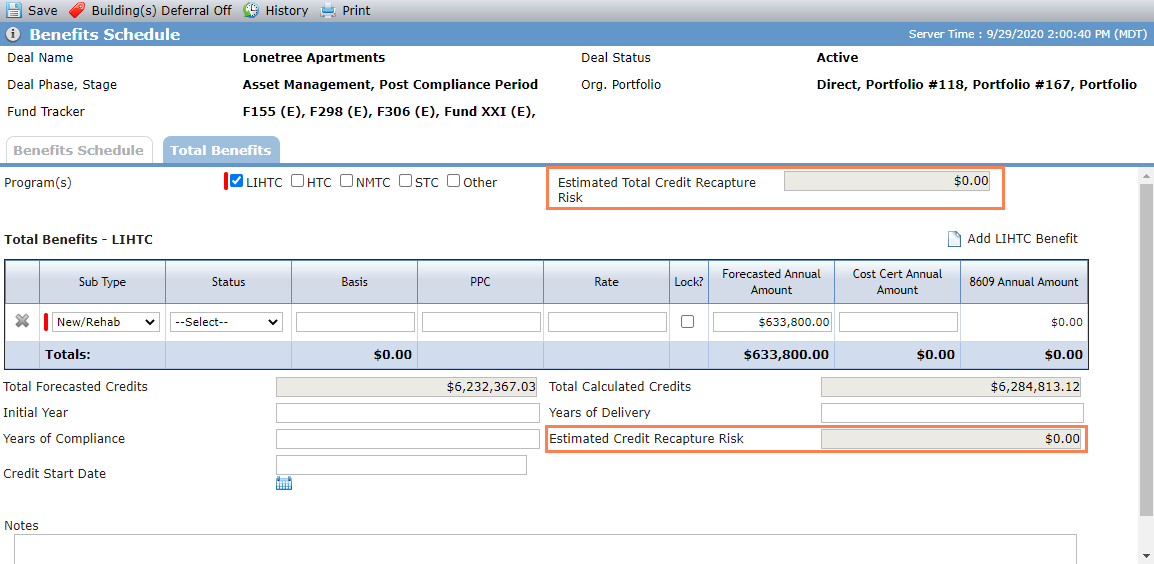Open the Status --Select-- dropdown
The image size is (1154, 564).
click(226, 322)
